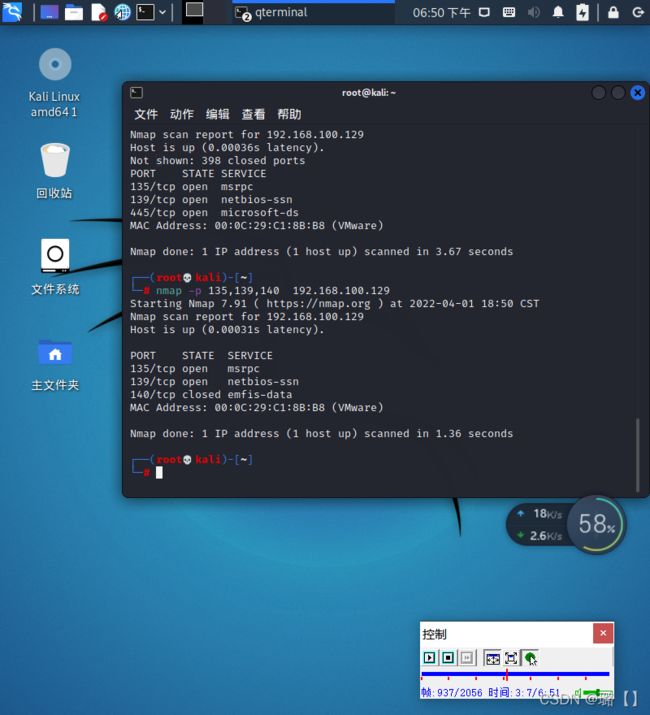Lock the screen with padlock icon
The width and height of the screenshot is (650, 715).
coord(614,12)
